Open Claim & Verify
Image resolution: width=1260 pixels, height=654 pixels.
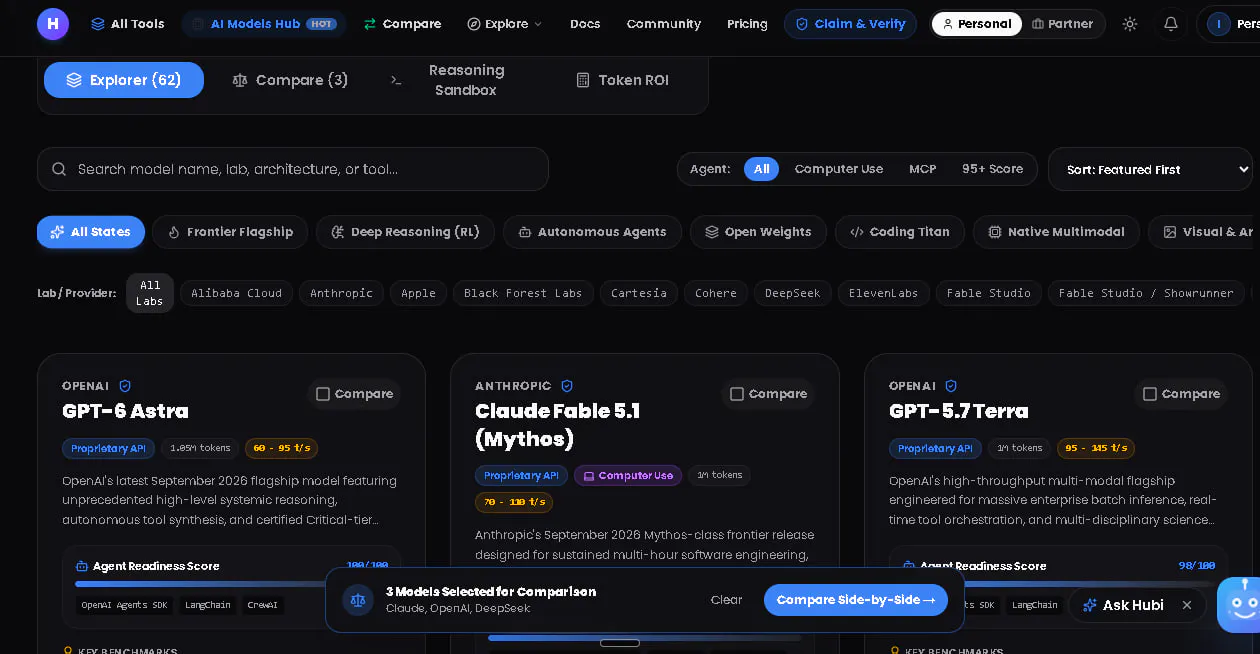coord(850,24)
